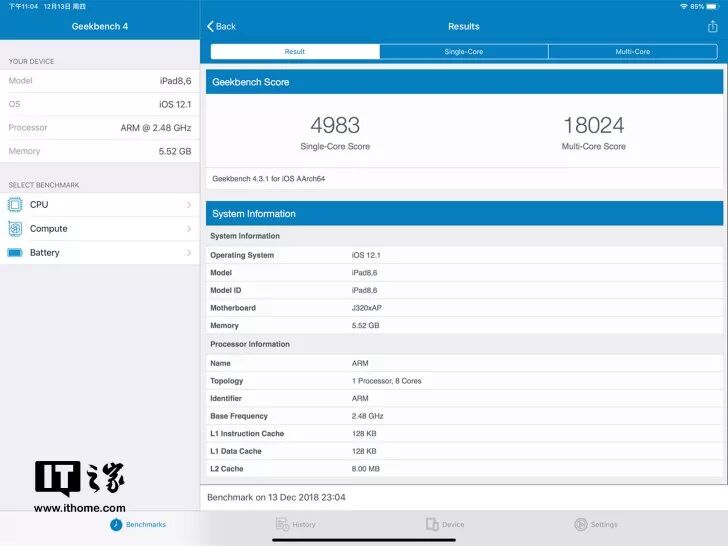Viewport: 728px width, 546px height.
Task: Switch to the Single-Core tab
Action: coord(464,52)
